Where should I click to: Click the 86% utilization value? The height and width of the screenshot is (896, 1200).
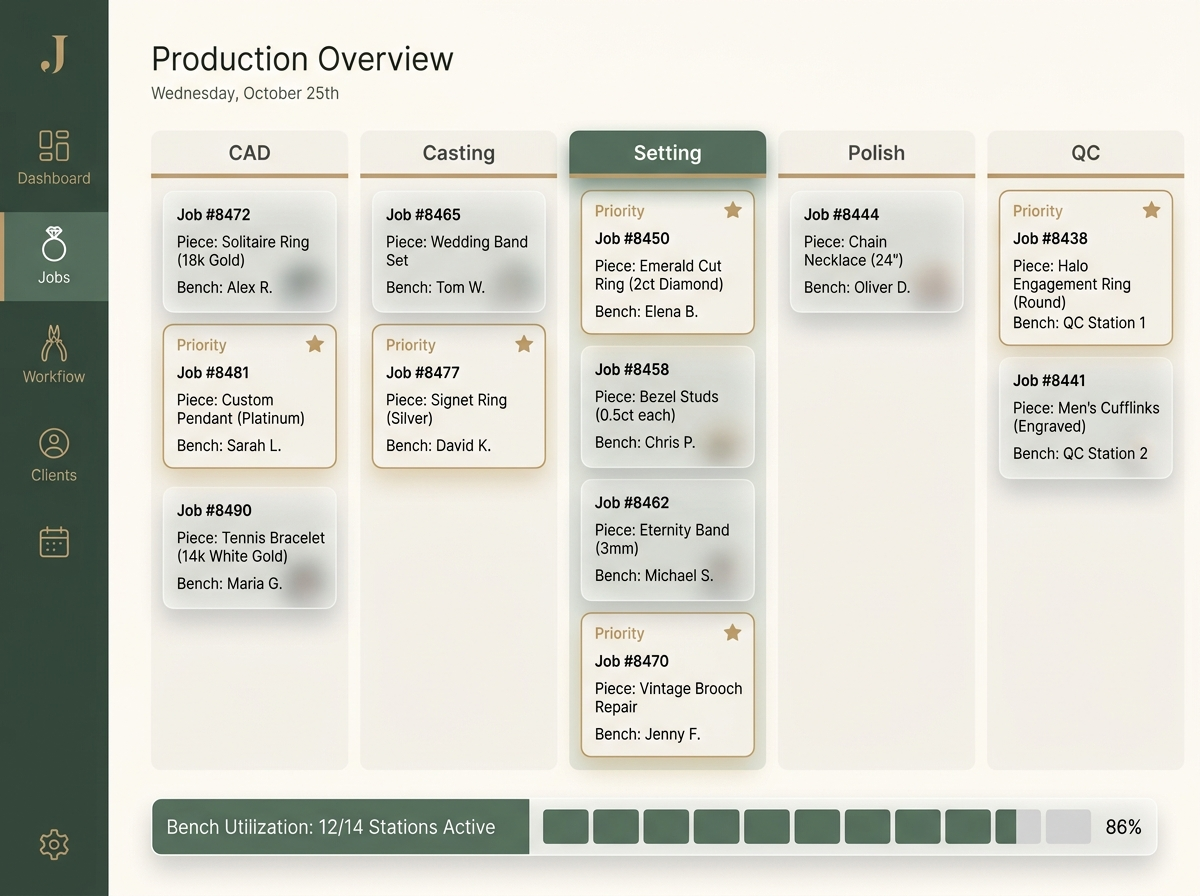pyautogui.click(x=1124, y=827)
